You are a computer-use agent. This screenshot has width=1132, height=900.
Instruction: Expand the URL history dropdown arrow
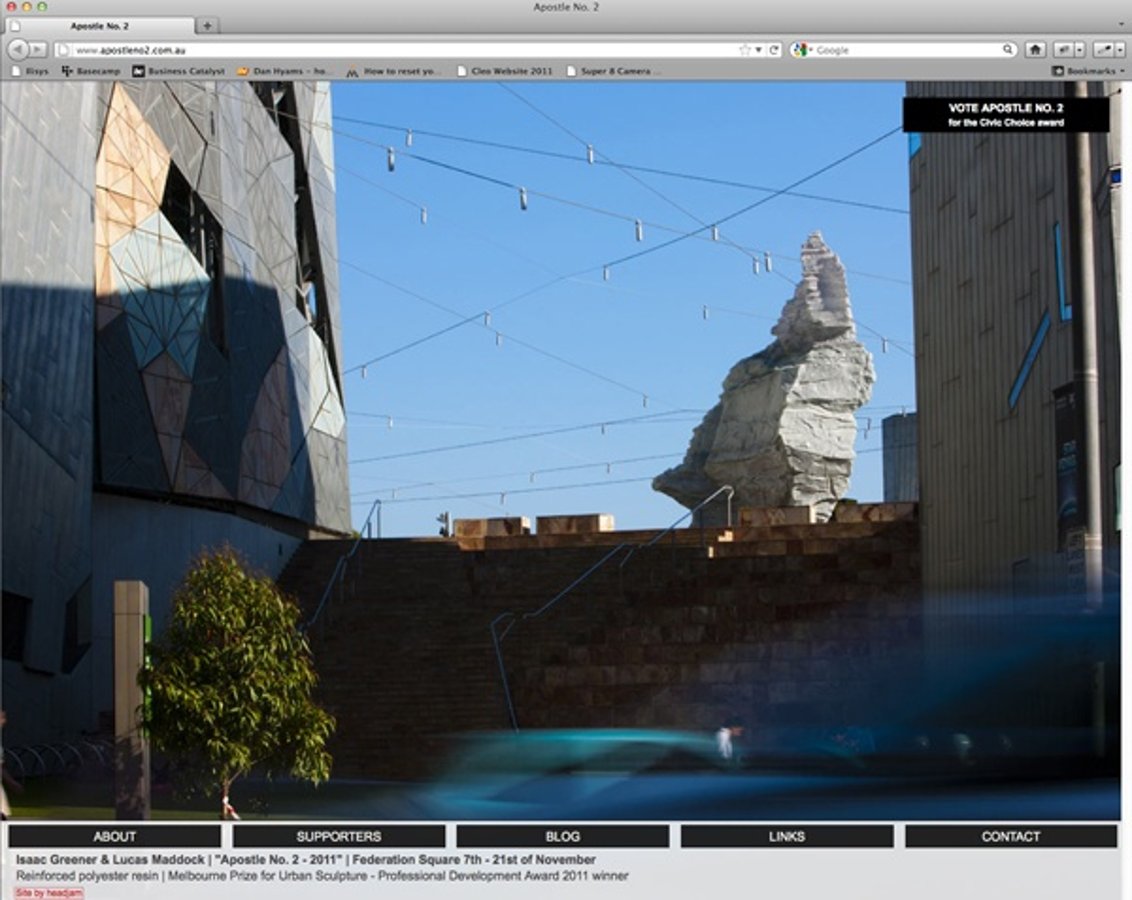click(x=758, y=49)
